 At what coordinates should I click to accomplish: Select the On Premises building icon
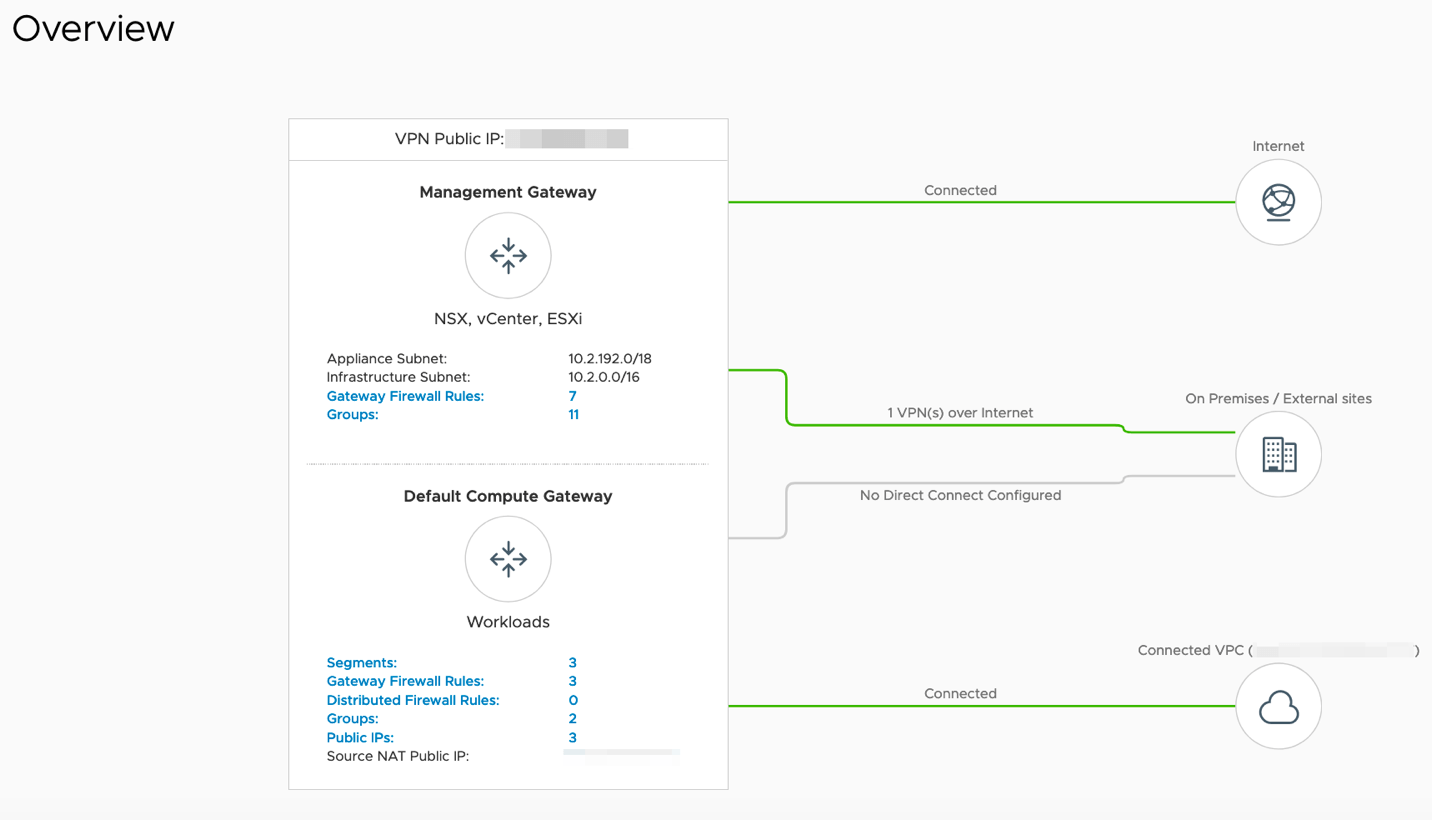(x=1278, y=454)
